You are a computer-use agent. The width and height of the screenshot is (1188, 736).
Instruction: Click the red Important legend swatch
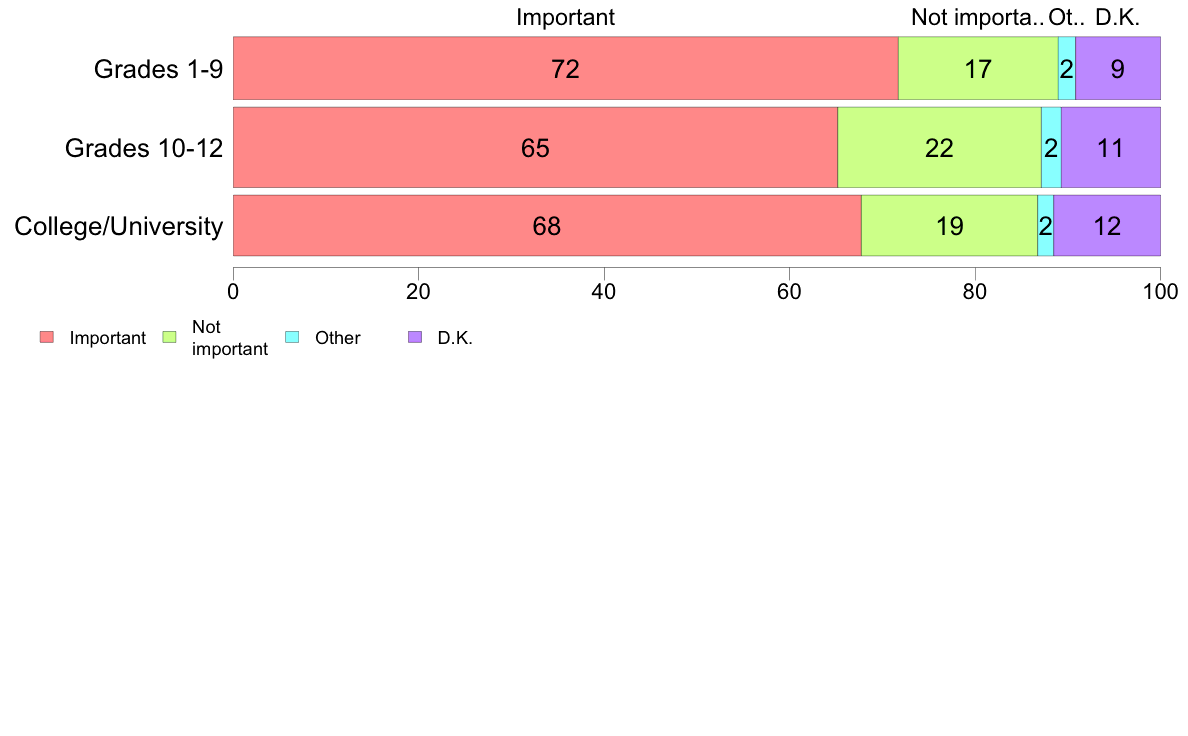coord(47,337)
